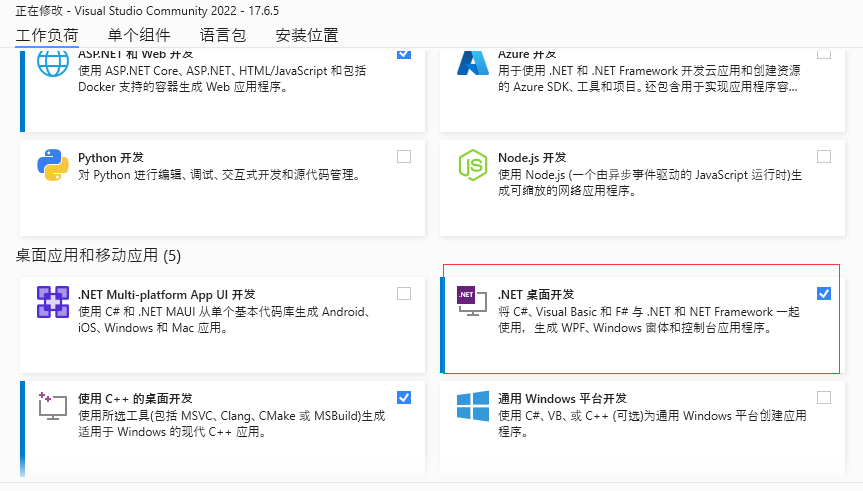Switch to the 单个组件 tab
The image size is (863, 491).
pos(139,35)
